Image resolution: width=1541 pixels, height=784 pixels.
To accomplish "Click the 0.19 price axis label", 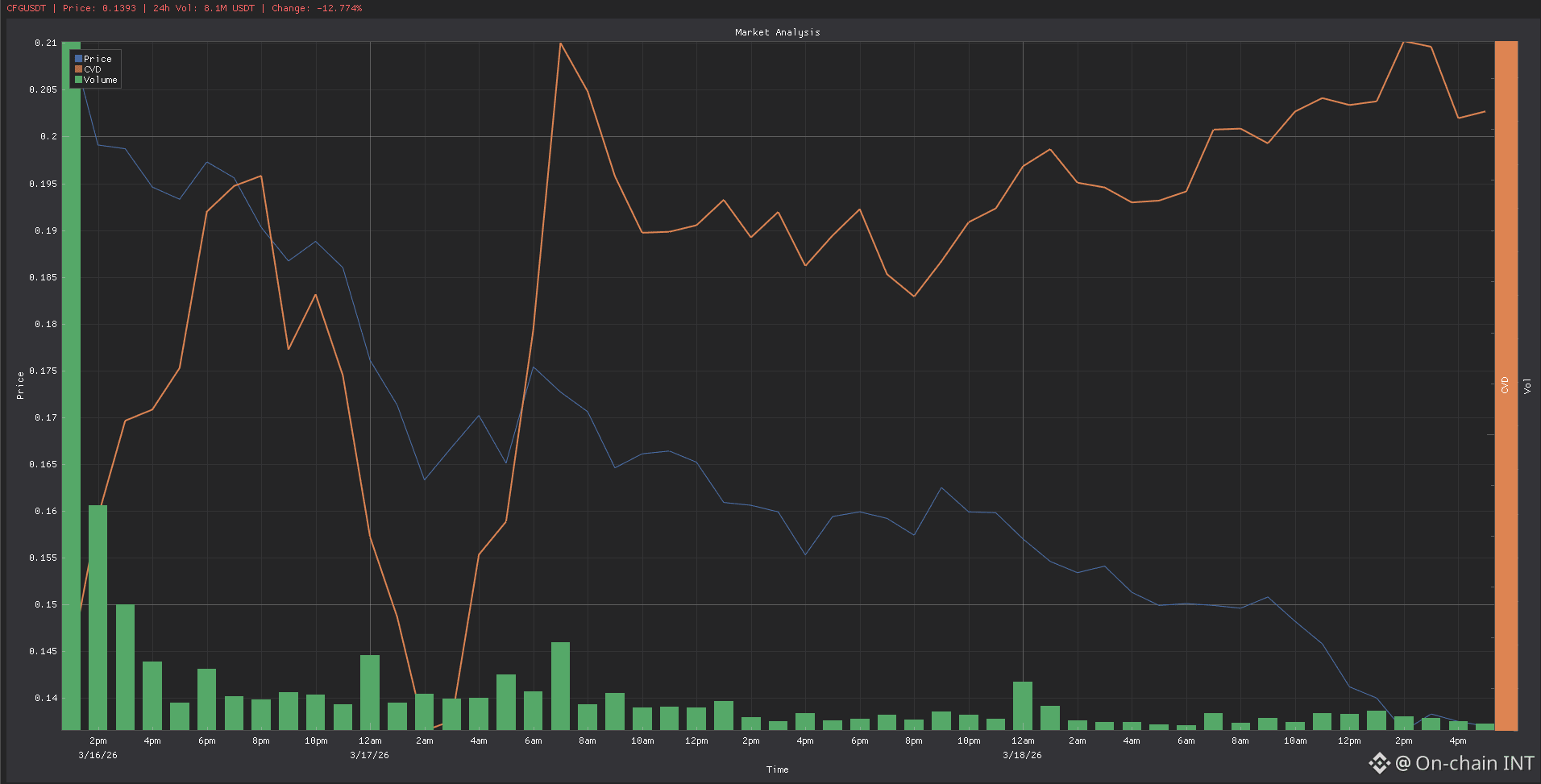I will pyautogui.click(x=46, y=230).
